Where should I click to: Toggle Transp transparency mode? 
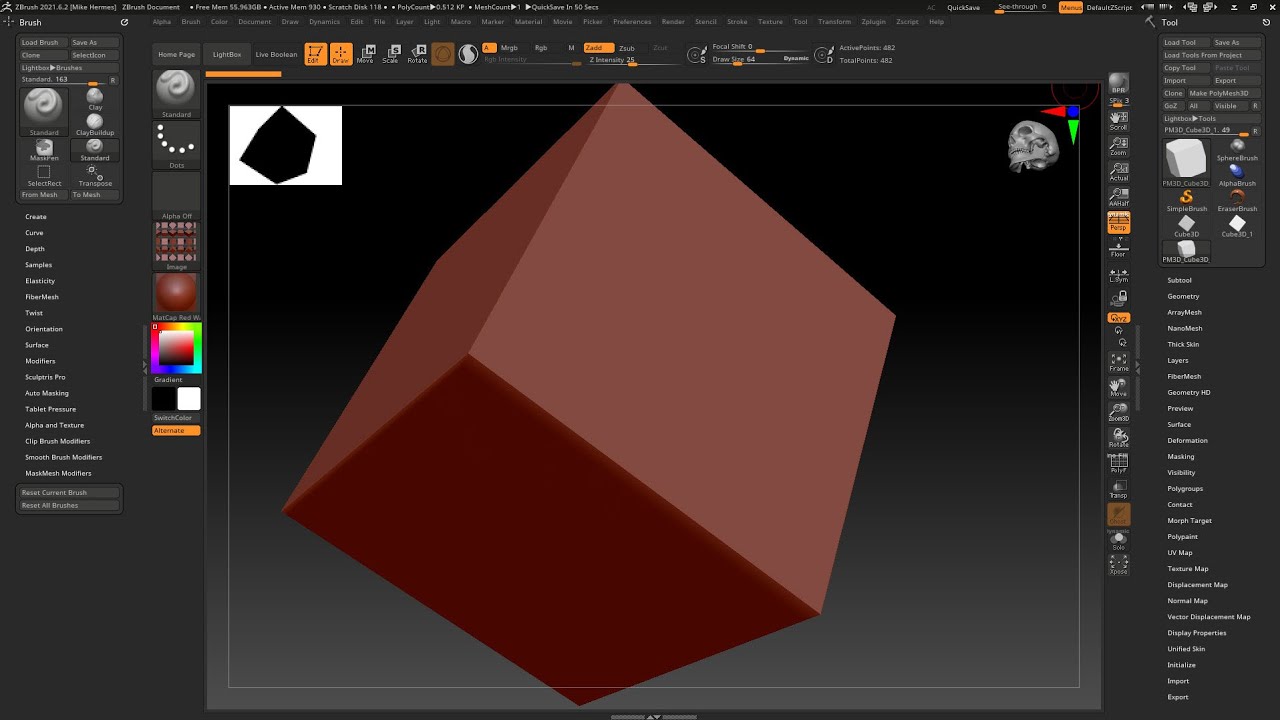[x=1118, y=489]
